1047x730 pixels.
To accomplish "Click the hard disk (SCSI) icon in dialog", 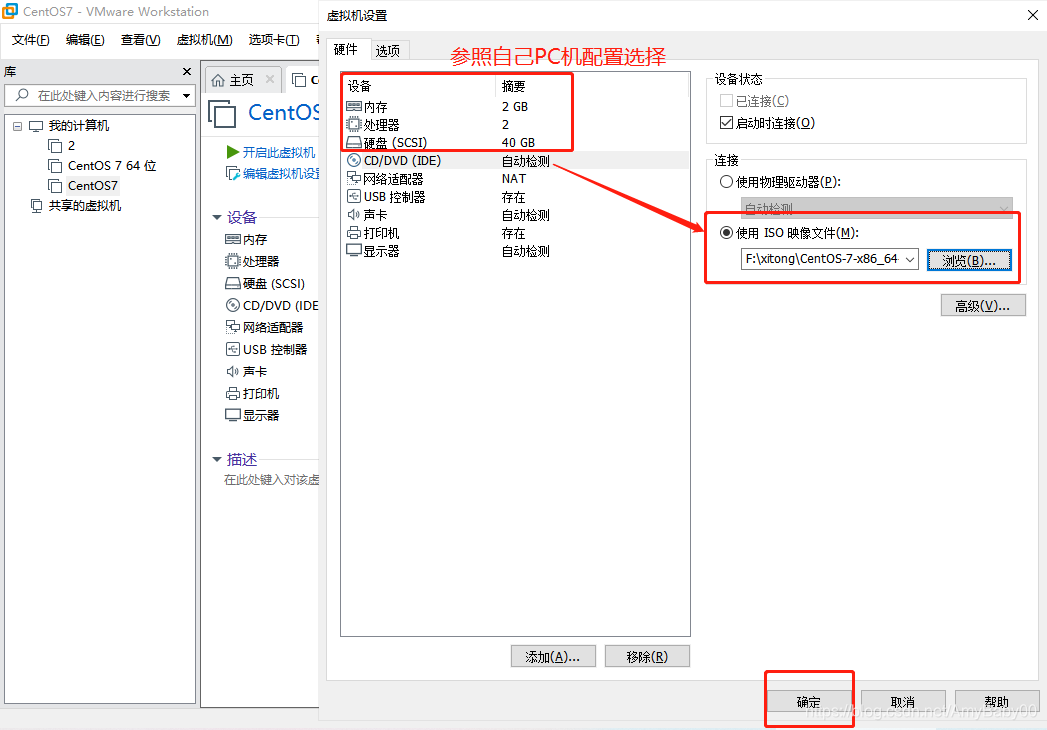I will 354,143.
